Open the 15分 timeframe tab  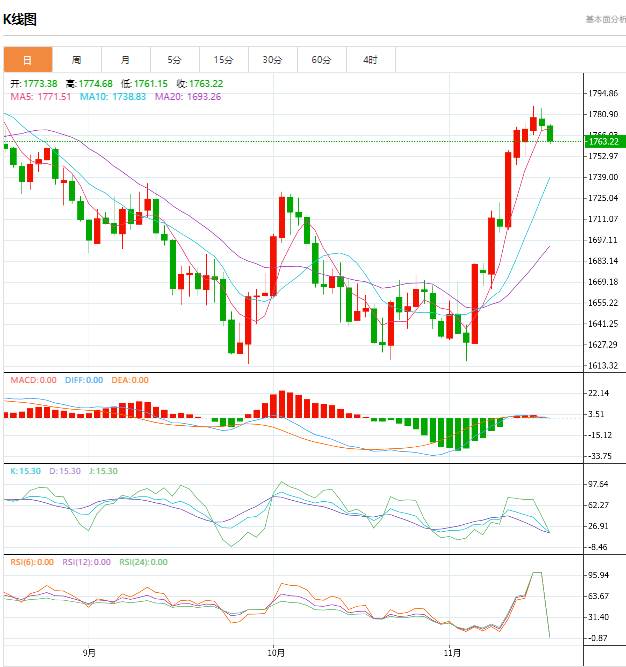[x=224, y=60]
